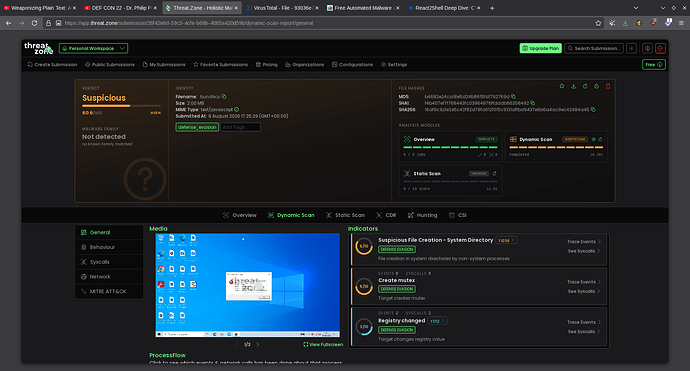The image size is (690, 371).
Task: Open the Firefox downloads icon
Action: (625, 23)
